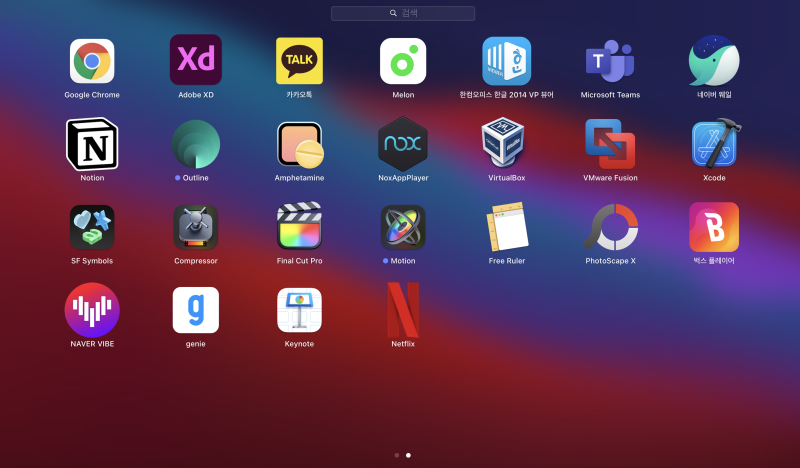This screenshot has width=800, height=468.
Task: Launch PhotoScape X
Action: tap(612, 227)
